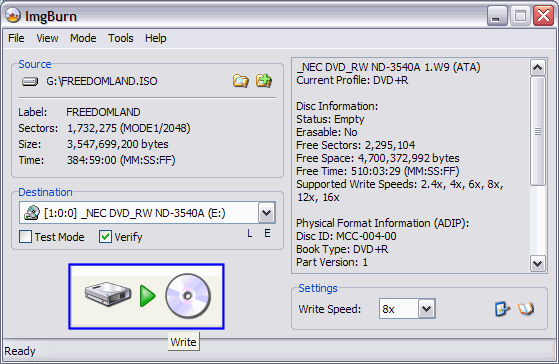Open the File menu
The height and width of the screenshot is (364, 559).
(x=16, y=38)
